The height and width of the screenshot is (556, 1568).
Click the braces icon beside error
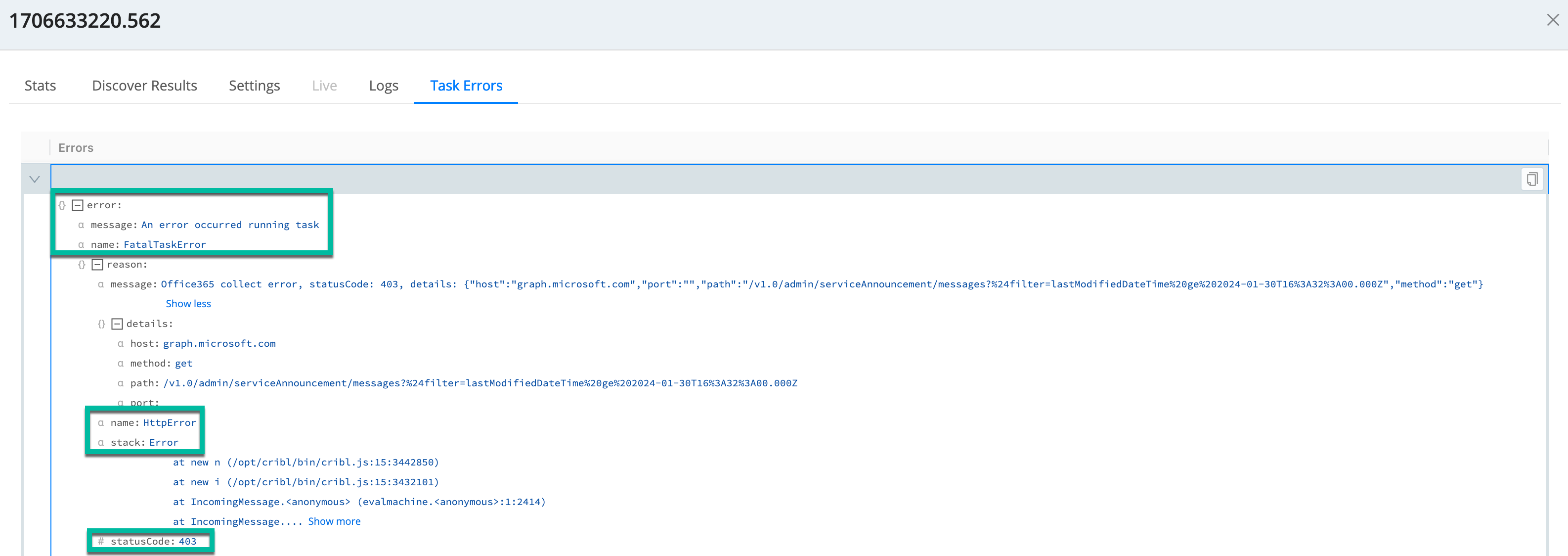tap(62, 205)
